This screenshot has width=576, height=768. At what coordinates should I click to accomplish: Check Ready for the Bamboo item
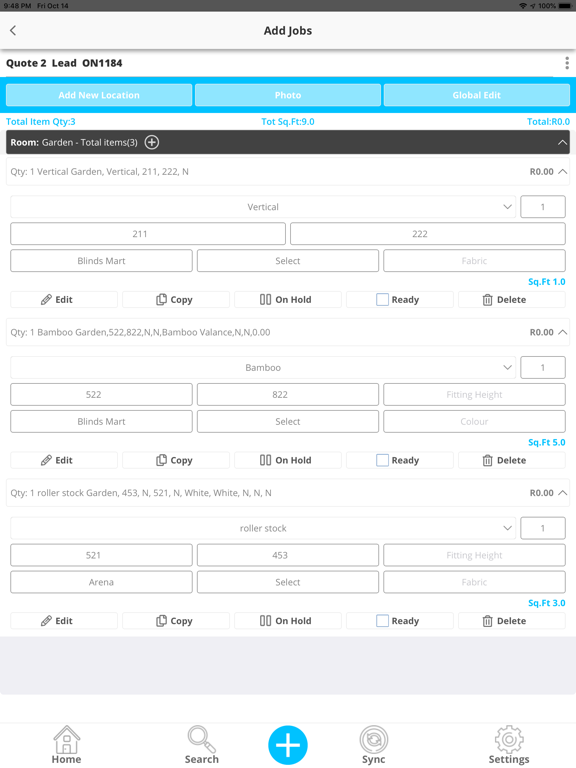coord(383,460)
